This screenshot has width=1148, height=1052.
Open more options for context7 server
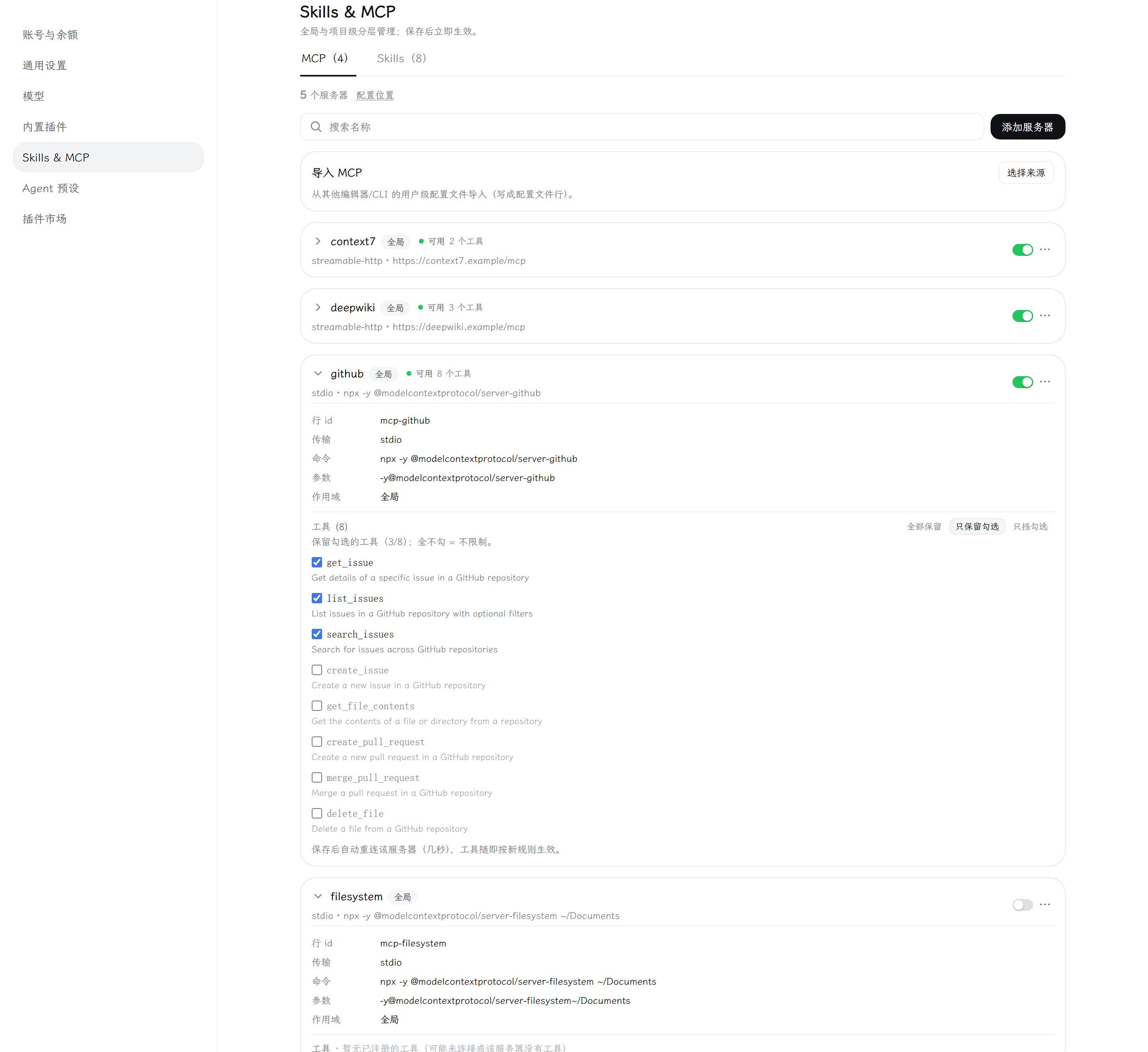[x=1044, y=249]
